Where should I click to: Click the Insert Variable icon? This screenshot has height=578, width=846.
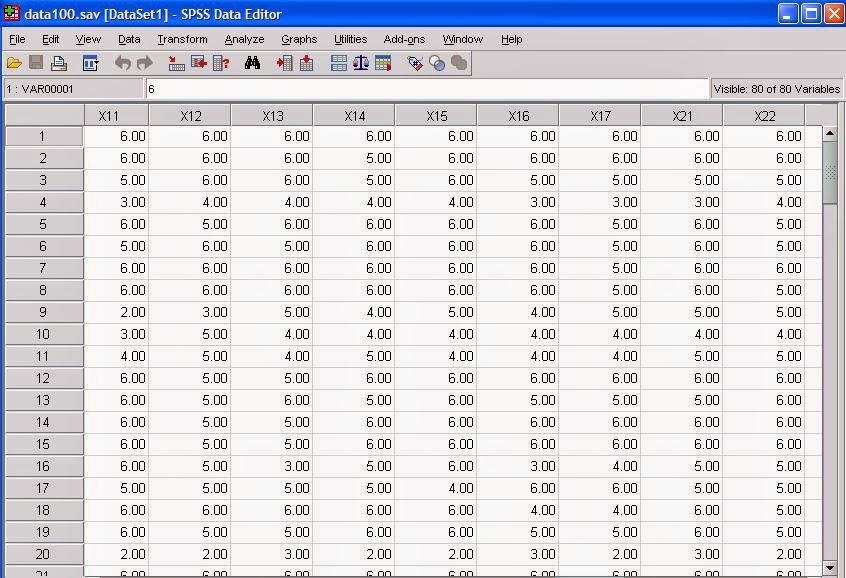click(306, 63)
